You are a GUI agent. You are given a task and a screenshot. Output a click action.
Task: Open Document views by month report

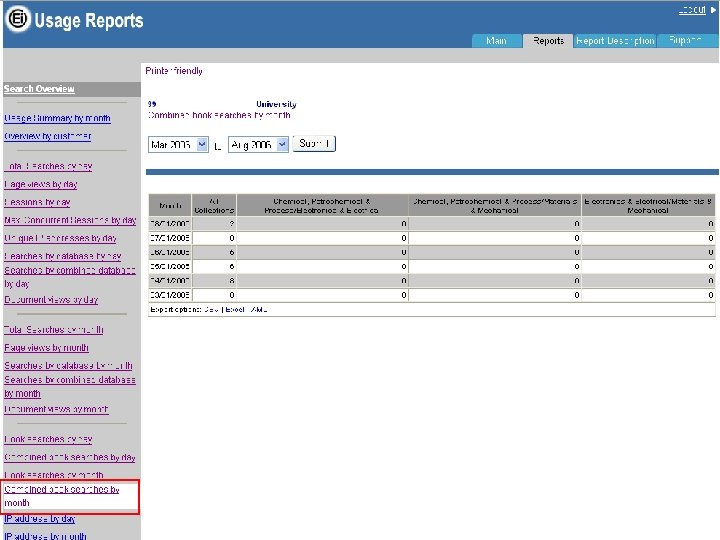tap(56, 409)
